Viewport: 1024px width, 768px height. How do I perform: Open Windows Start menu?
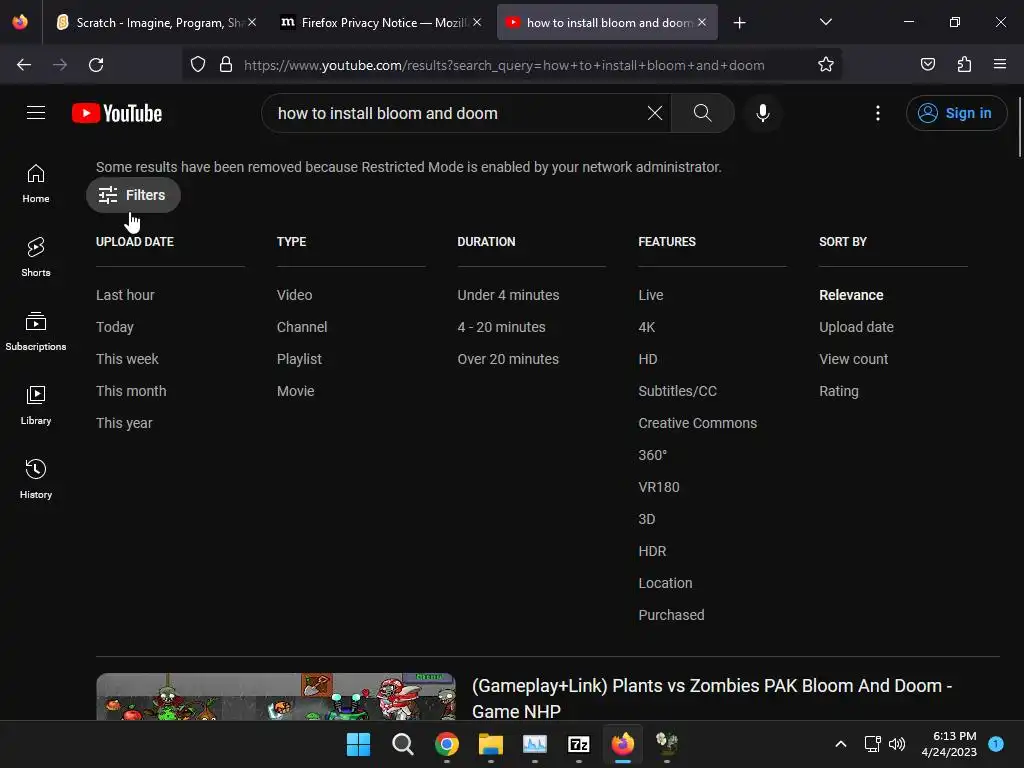coord(358,744)
